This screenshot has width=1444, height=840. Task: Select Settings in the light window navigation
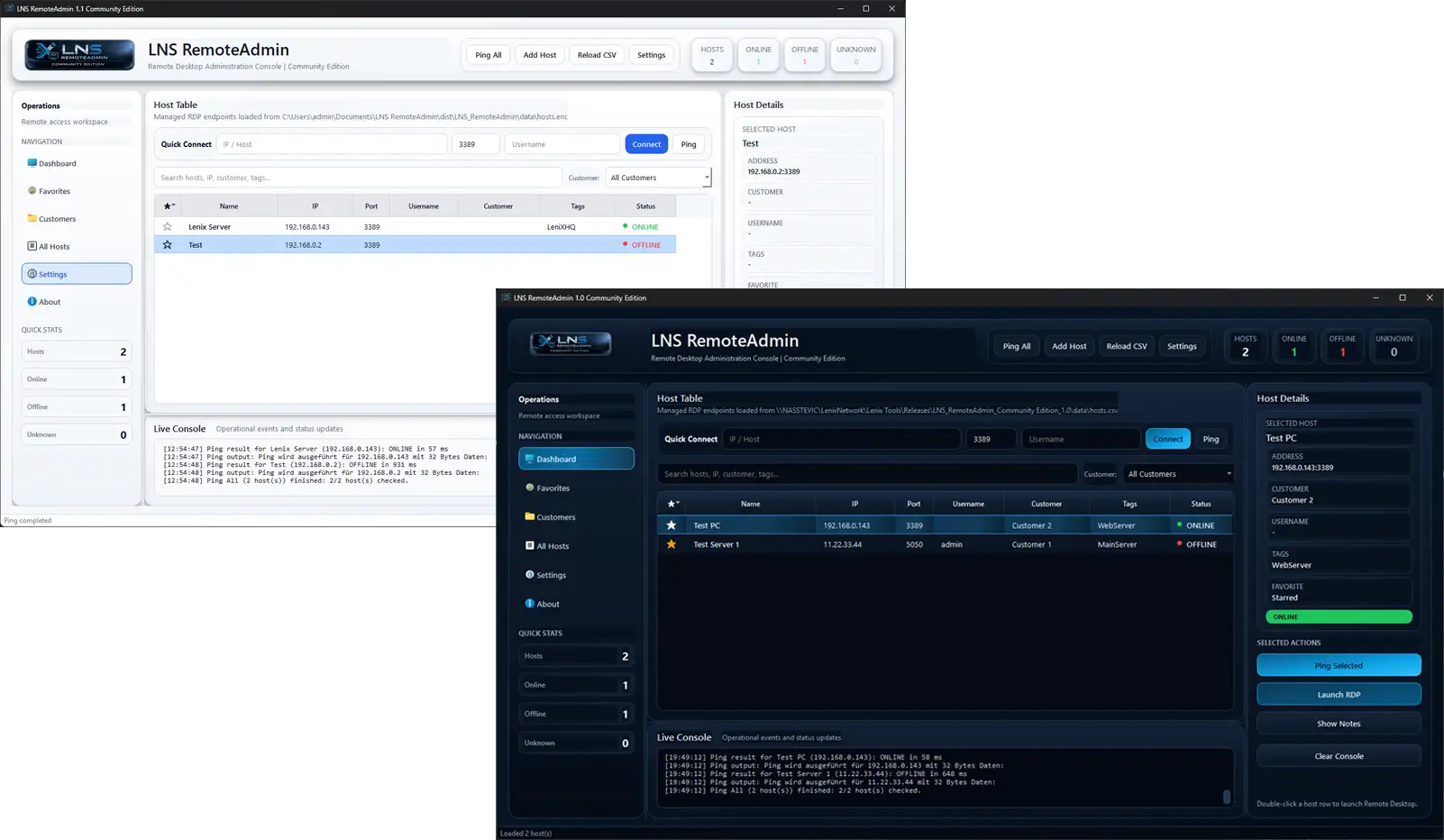coord(77,274)
